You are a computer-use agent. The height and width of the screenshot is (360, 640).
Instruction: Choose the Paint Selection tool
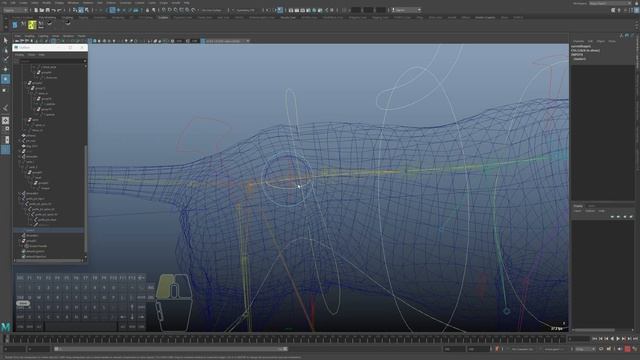tap(5, 60)
